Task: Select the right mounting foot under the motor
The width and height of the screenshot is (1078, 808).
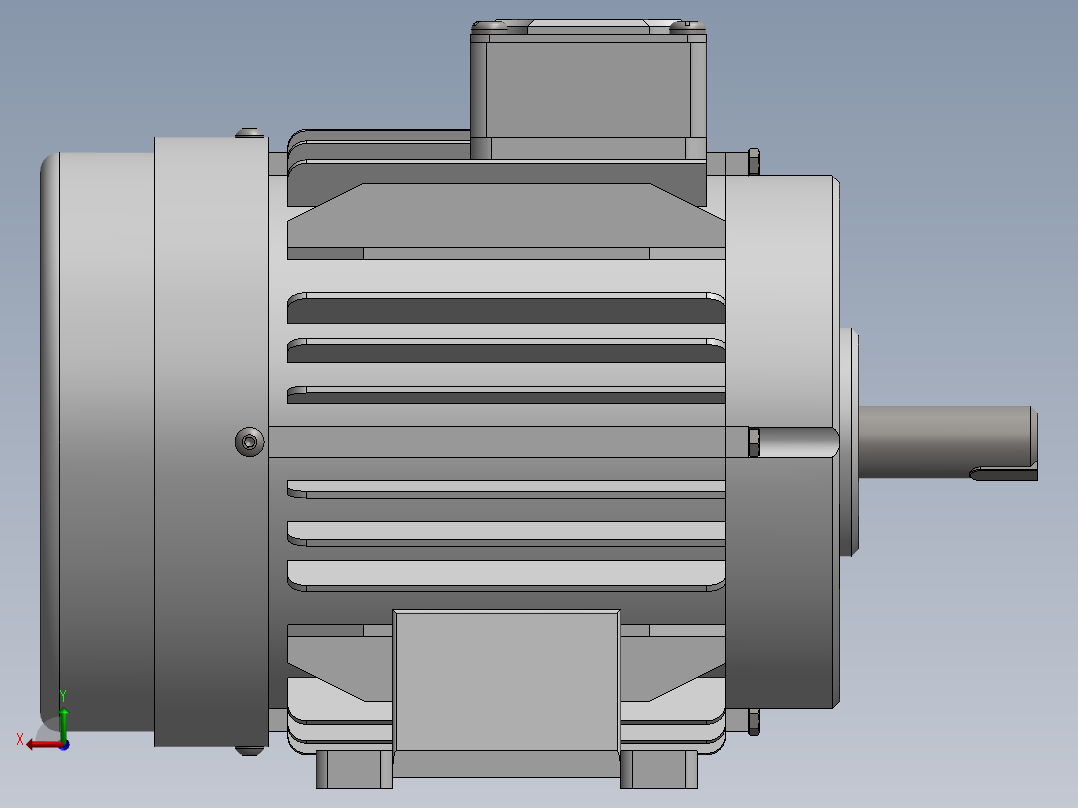Action: point(659,769)
